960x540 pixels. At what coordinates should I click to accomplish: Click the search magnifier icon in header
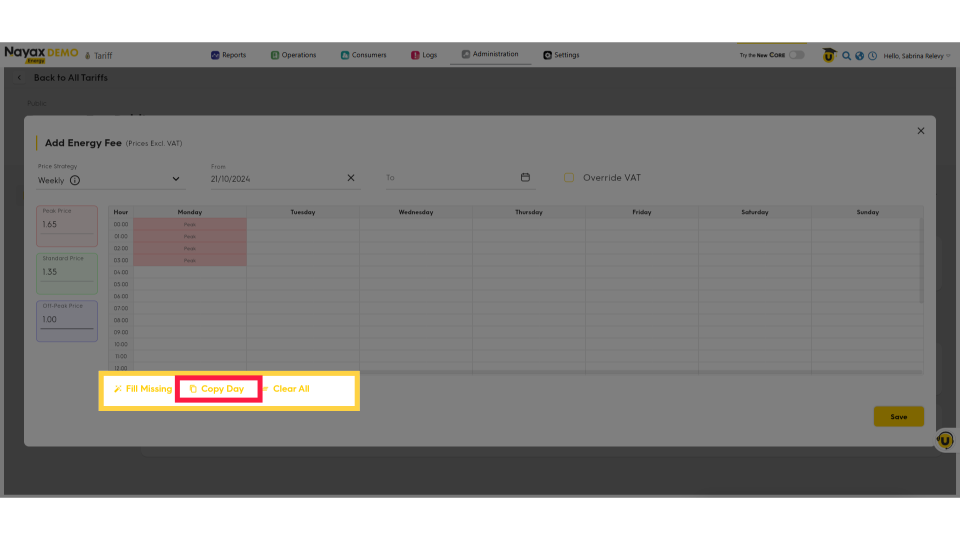pos(846,56)
